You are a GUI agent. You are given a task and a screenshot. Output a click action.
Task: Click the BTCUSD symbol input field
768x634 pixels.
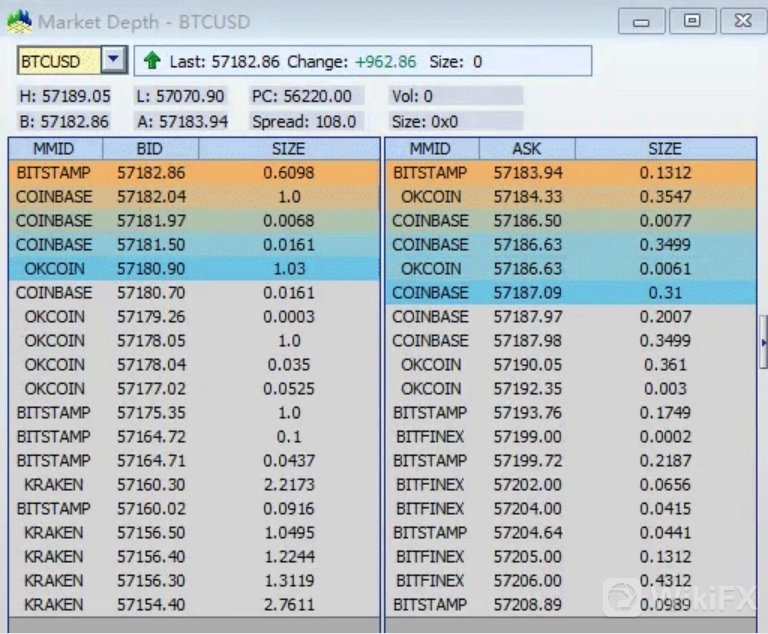point(59,61)
